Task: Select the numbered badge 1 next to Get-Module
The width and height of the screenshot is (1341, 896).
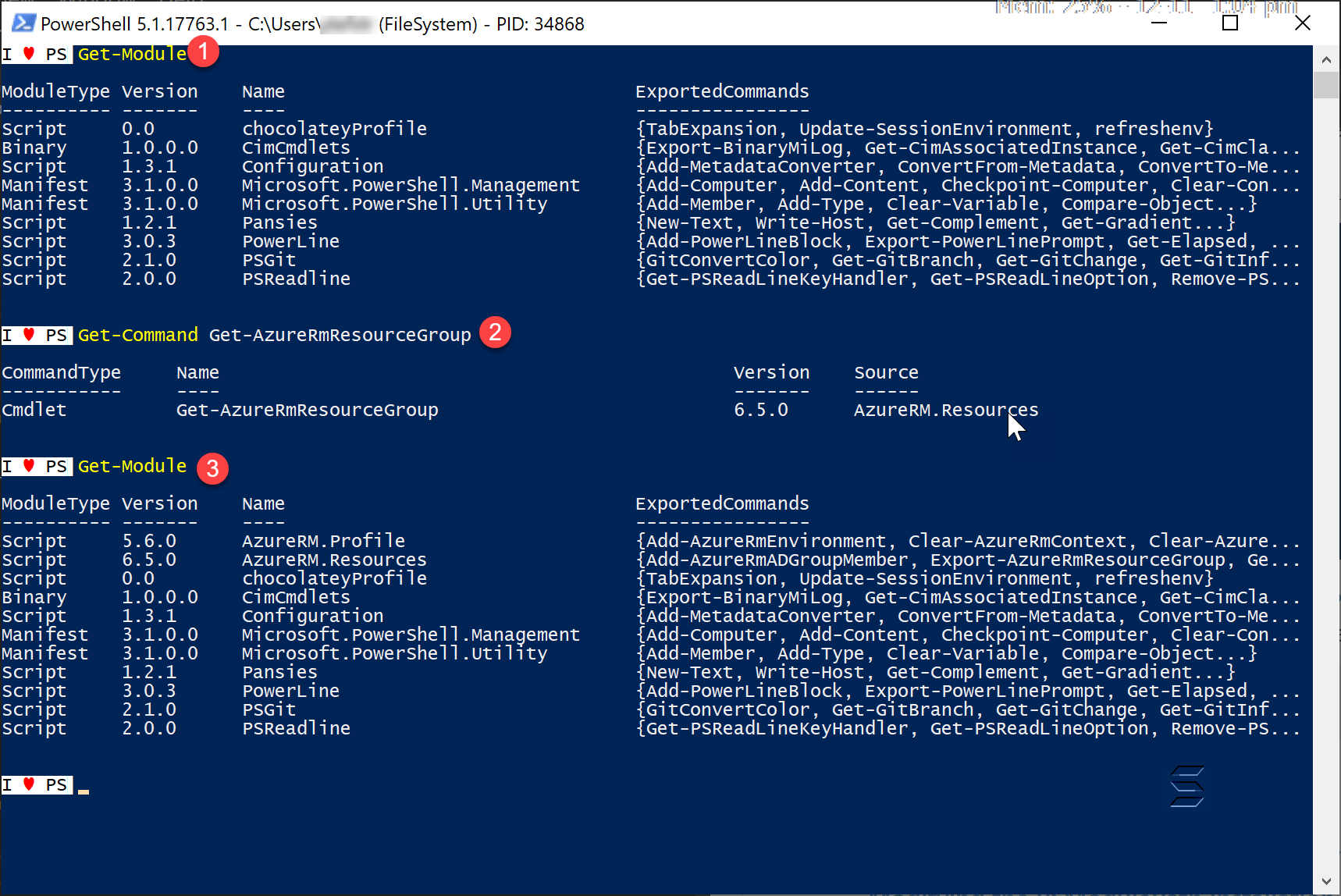Action: coord(204,52)
